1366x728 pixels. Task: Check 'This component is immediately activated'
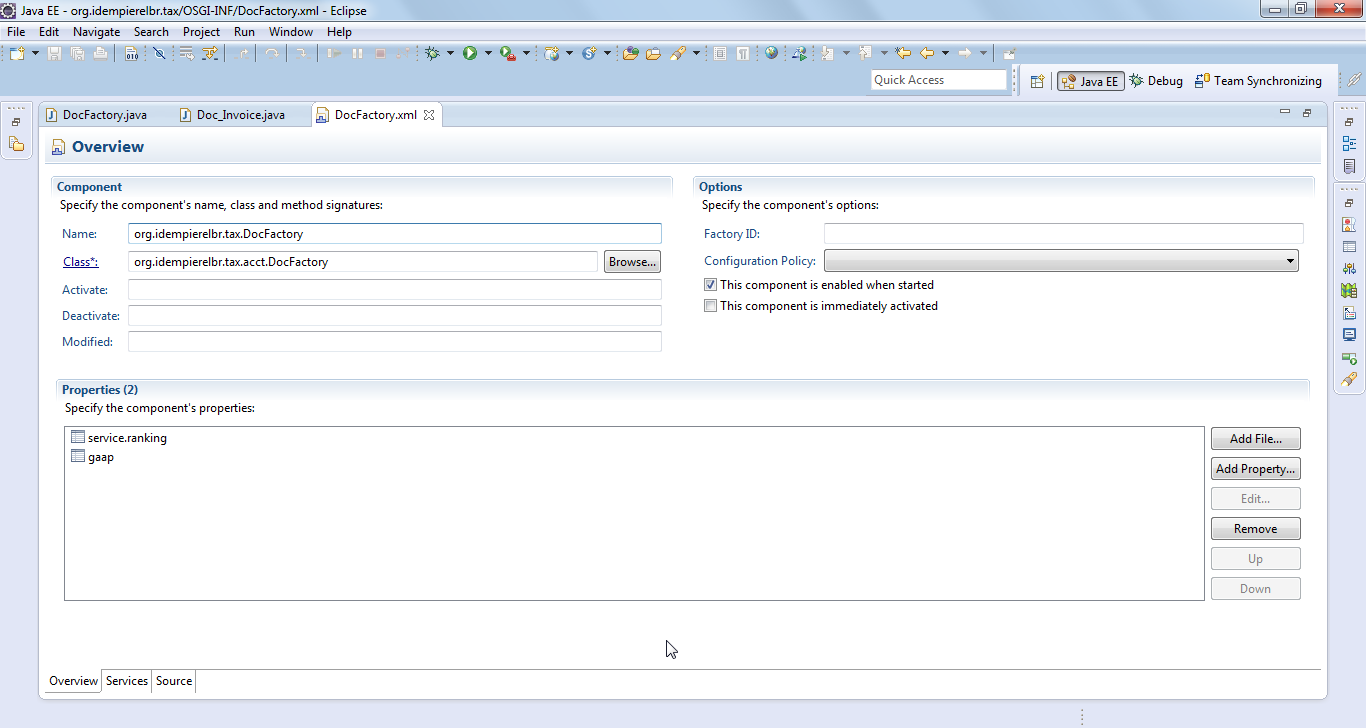tap(711, 306)
